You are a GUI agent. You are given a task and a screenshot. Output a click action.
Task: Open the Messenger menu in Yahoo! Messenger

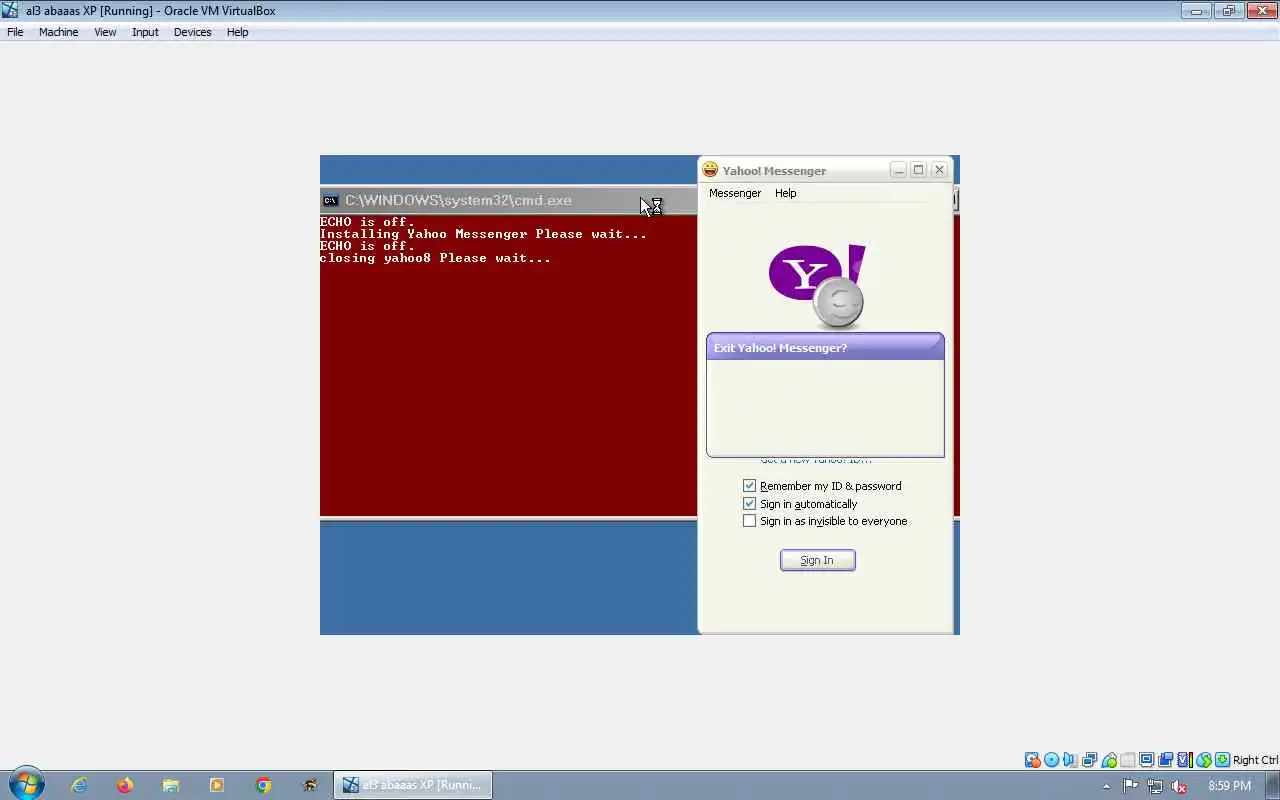pos(735,193)
